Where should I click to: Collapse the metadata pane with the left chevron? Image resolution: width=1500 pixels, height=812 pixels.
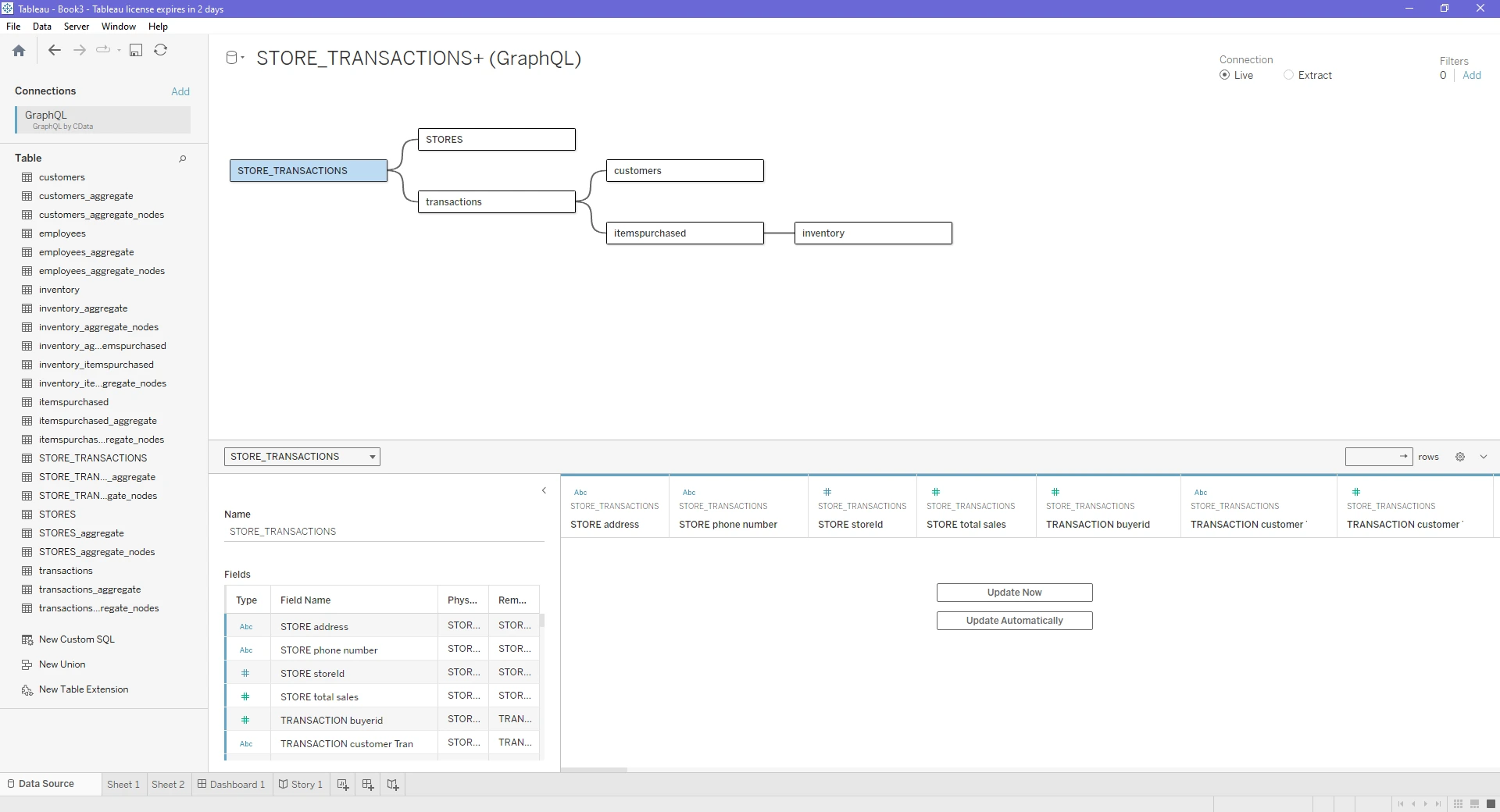[x=544, y=490]
